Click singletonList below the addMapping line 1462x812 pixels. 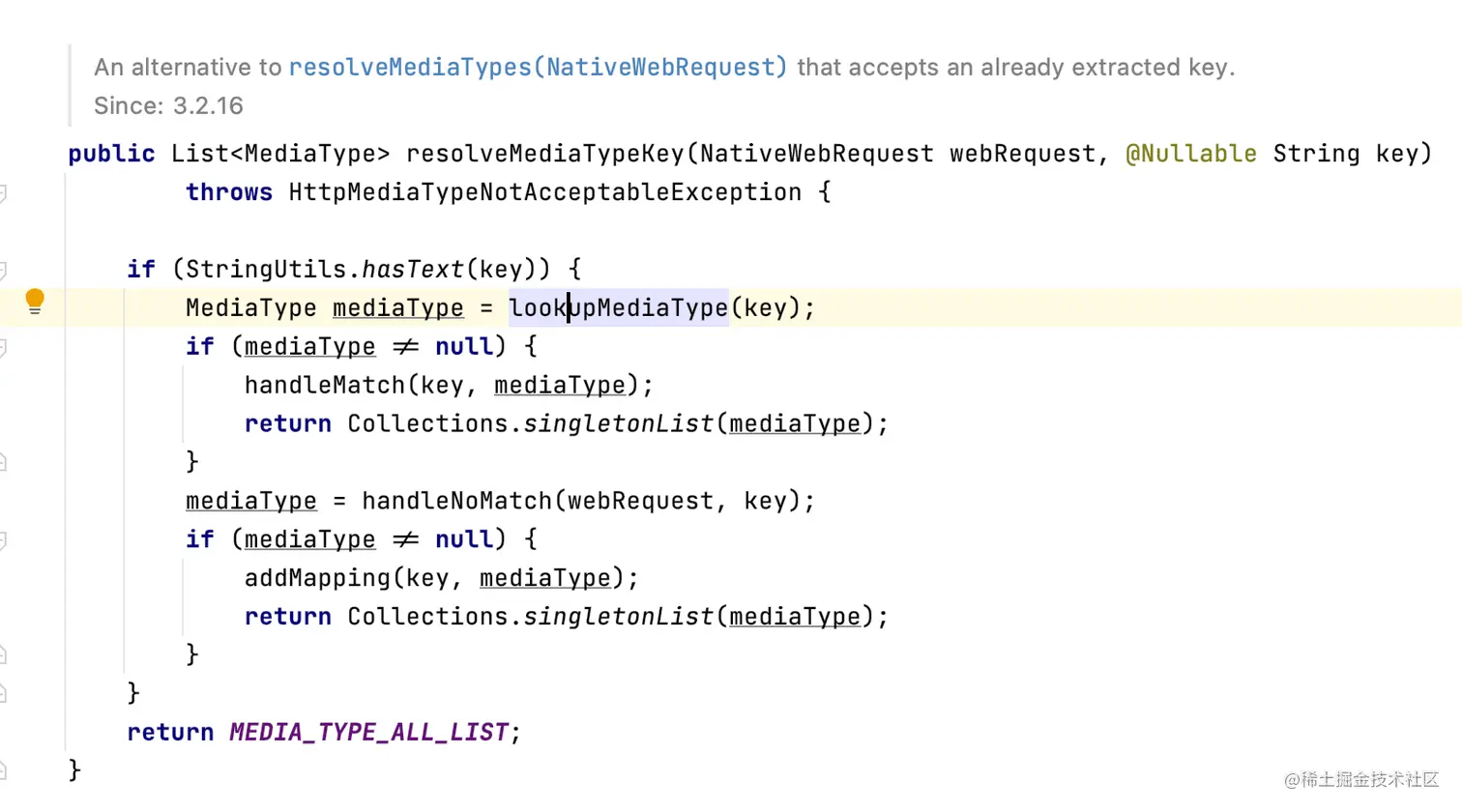[619, 617]
